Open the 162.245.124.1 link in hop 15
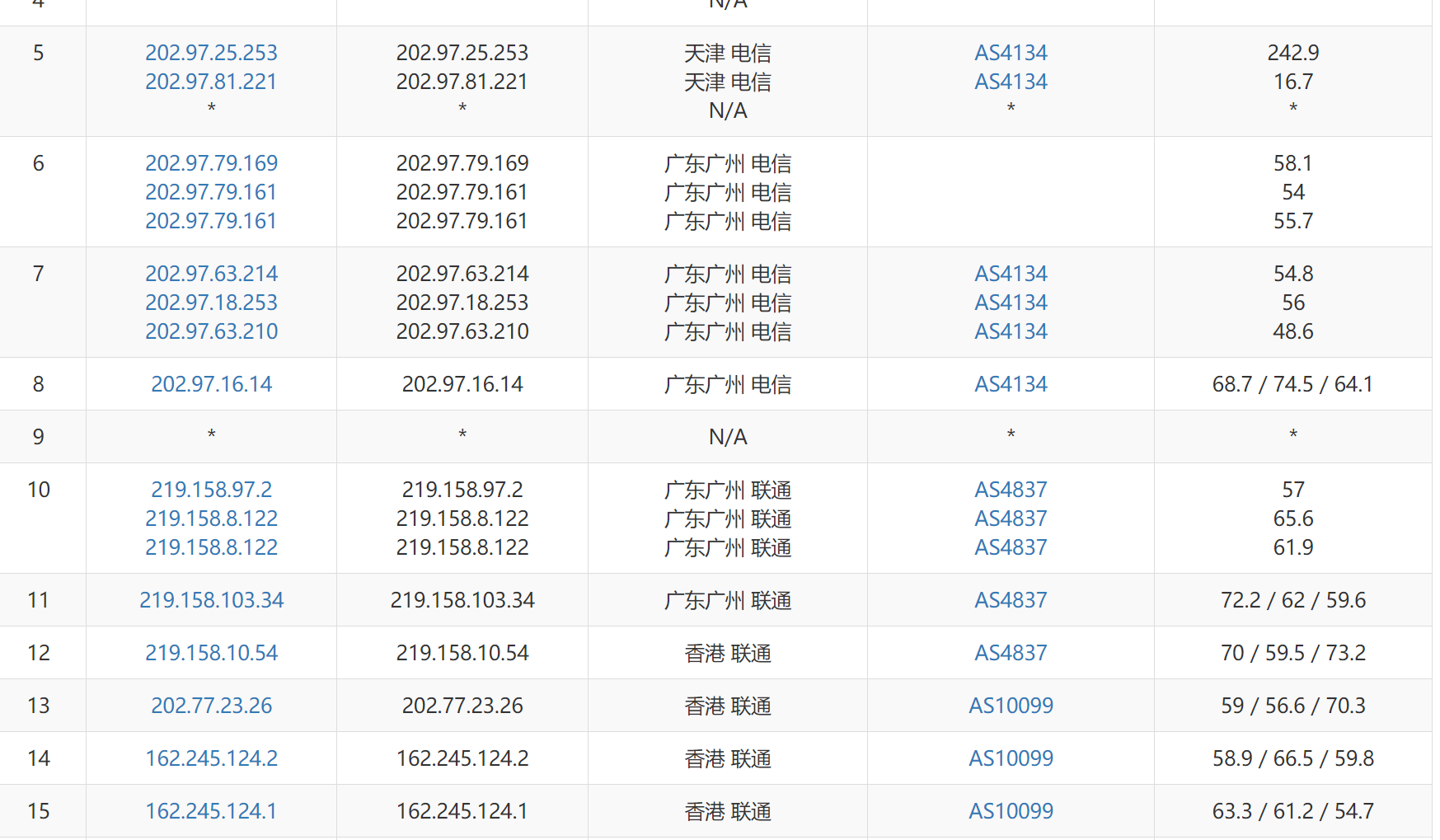 click(211, 811)
